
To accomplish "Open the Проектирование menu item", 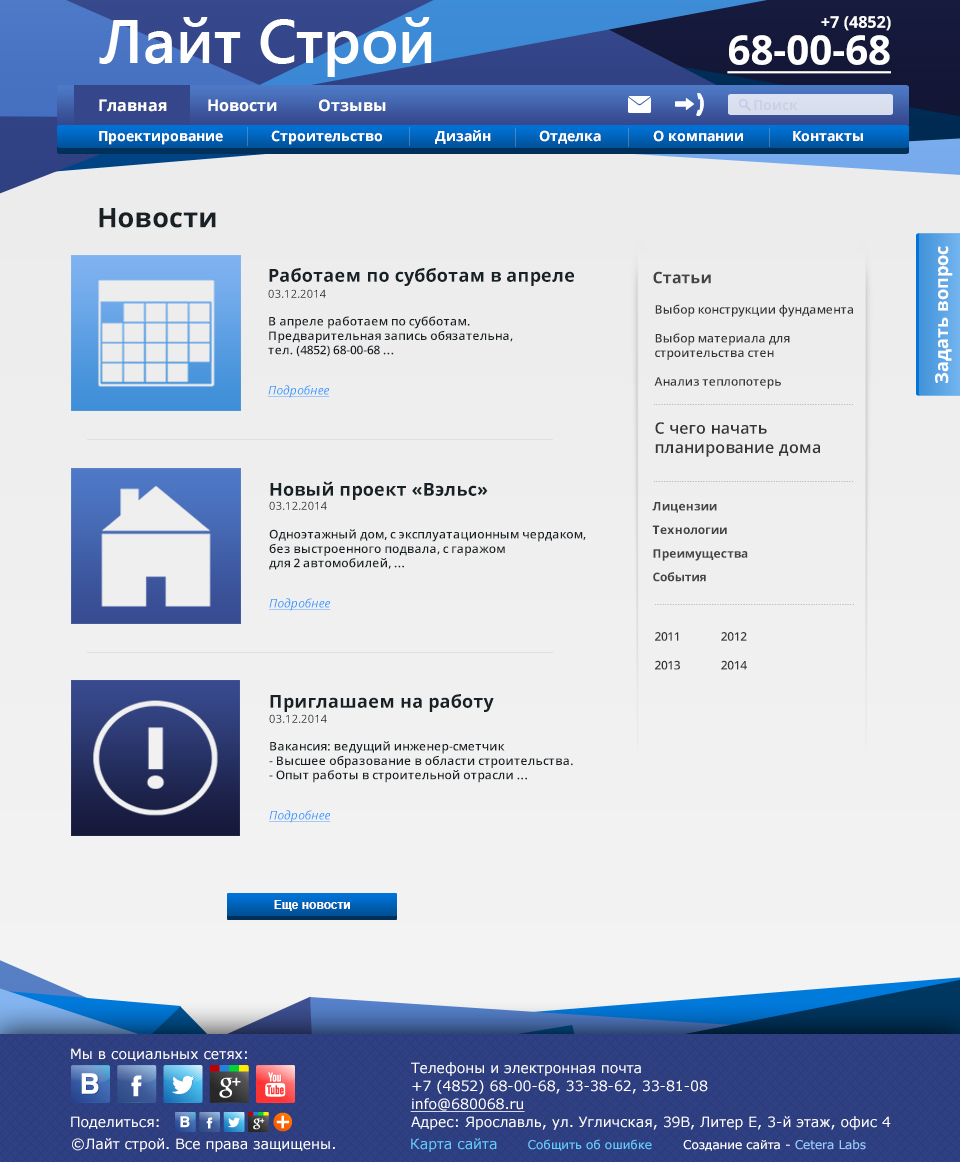I will click(x=160, y=137).
